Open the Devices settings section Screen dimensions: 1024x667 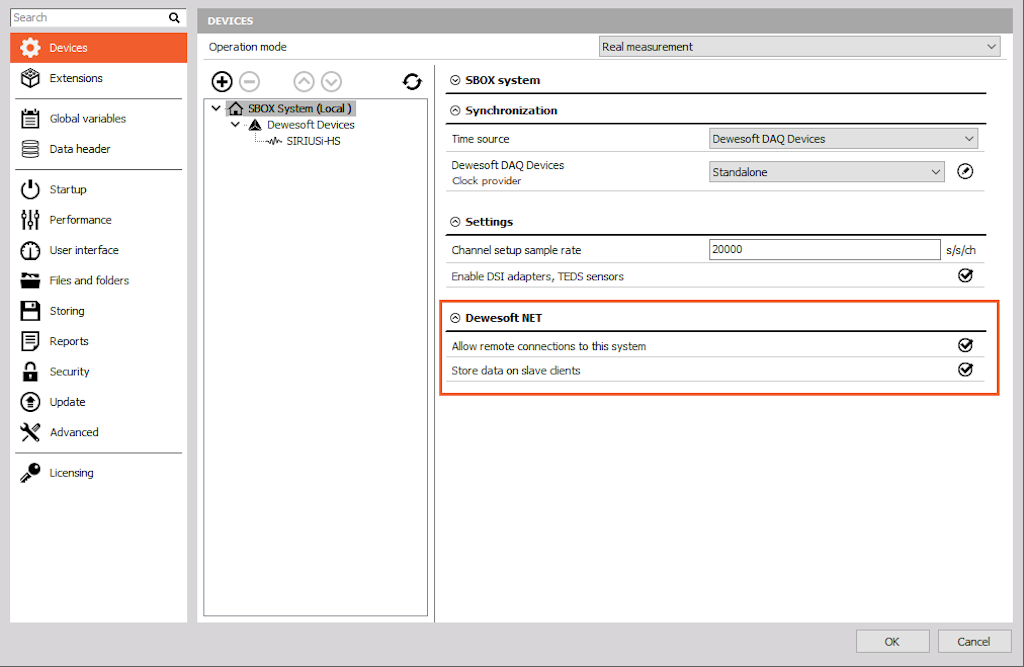(98, 48)
